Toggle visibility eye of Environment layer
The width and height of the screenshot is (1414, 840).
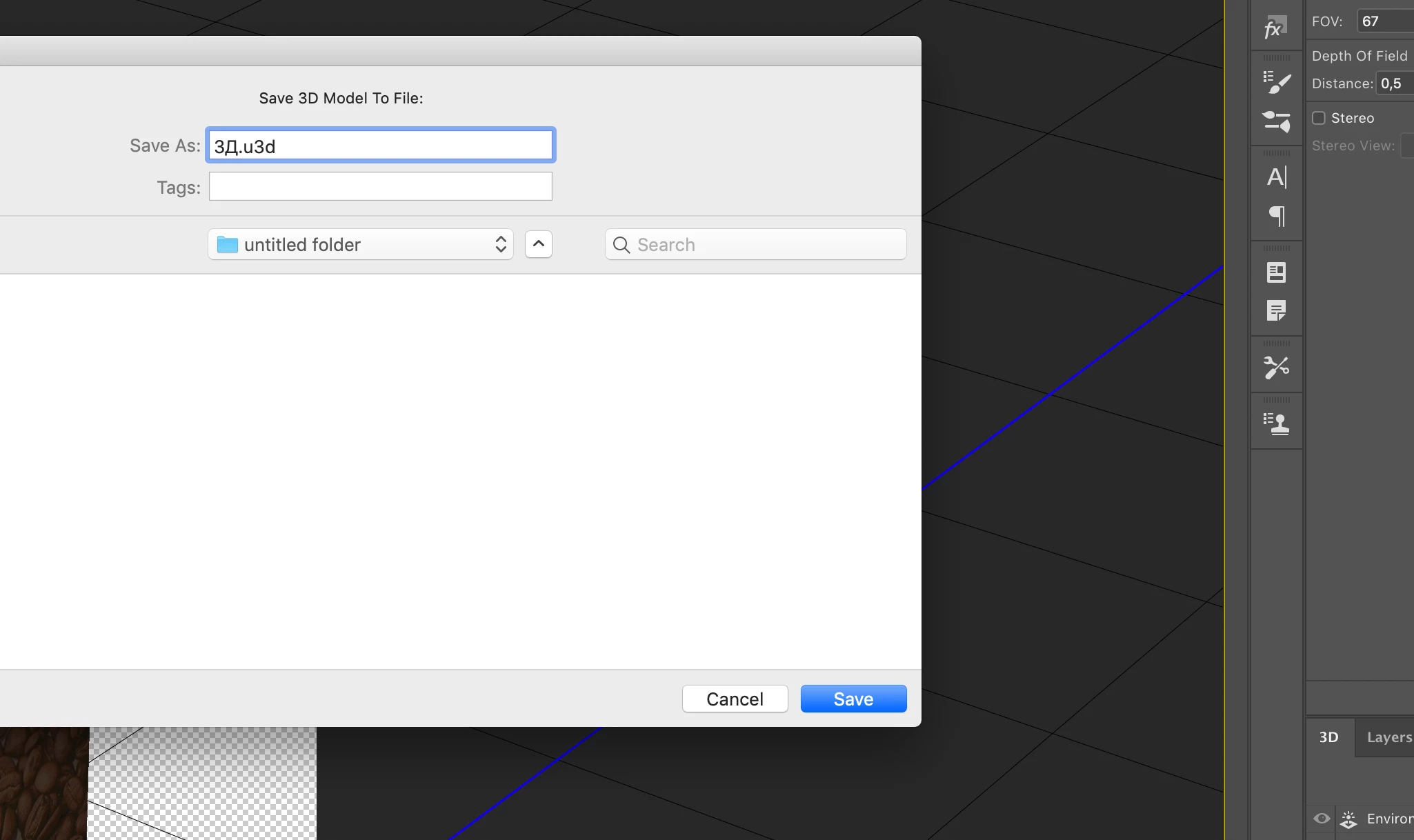click(x=1322, y=819)
